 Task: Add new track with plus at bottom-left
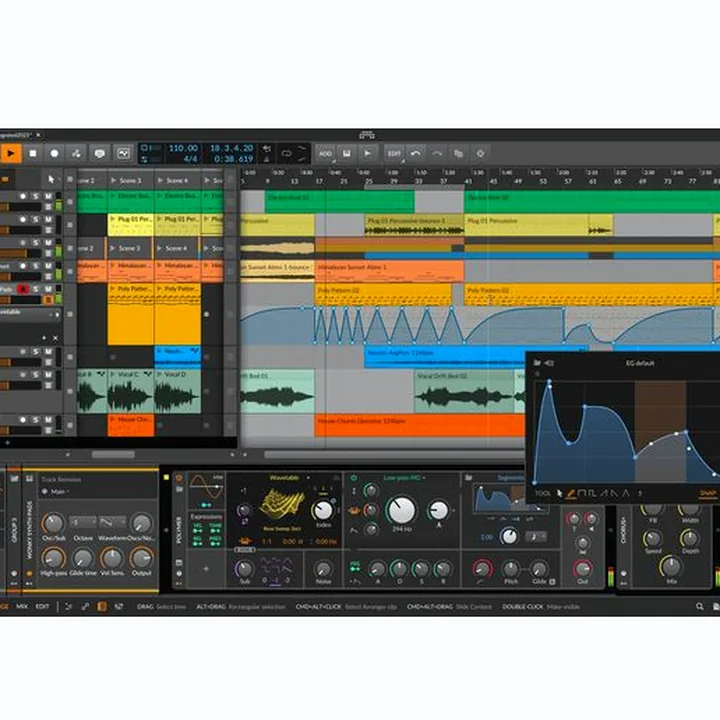7,443
